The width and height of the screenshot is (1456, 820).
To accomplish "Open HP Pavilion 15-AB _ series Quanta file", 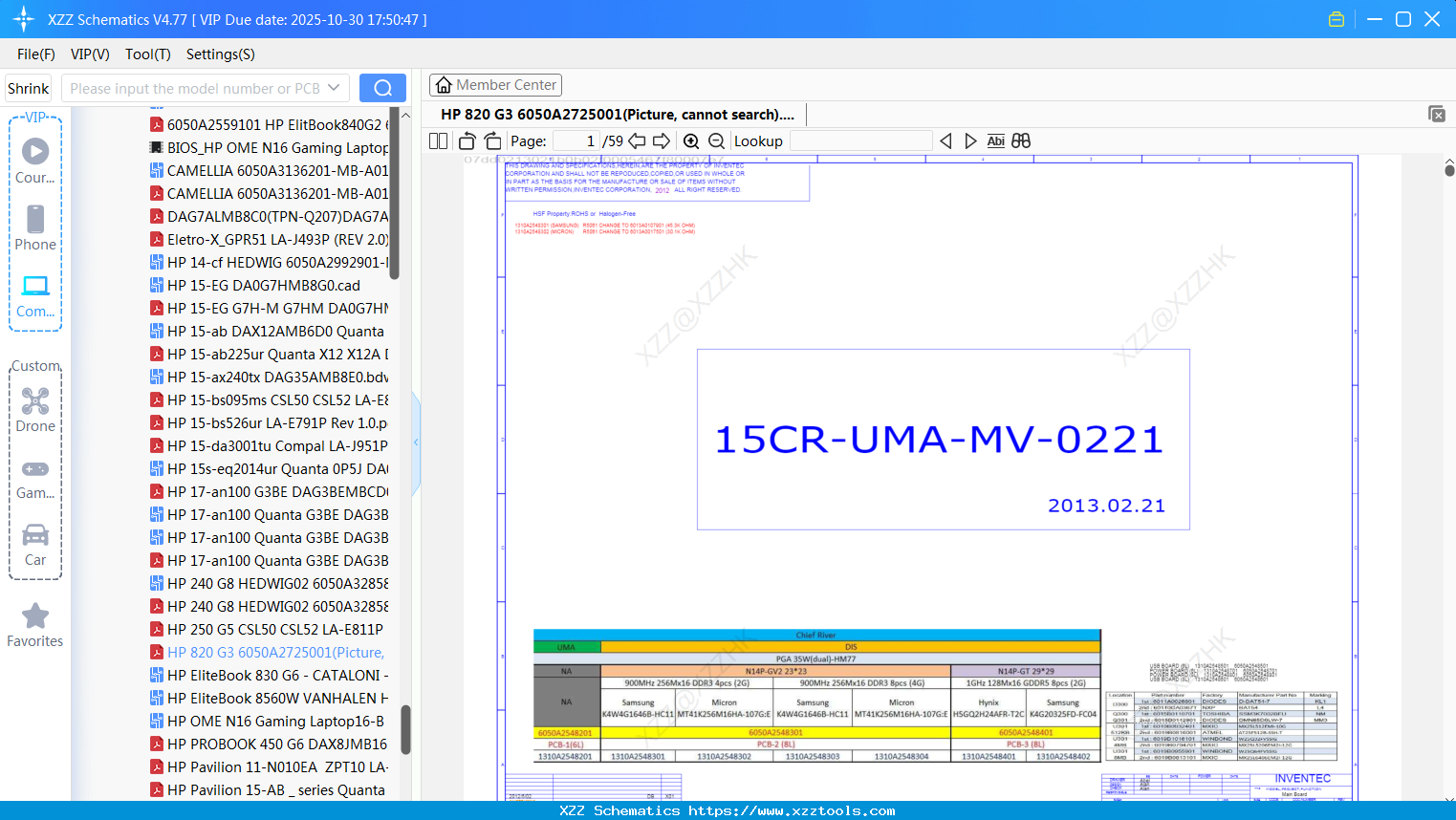I will coord(268,789).
